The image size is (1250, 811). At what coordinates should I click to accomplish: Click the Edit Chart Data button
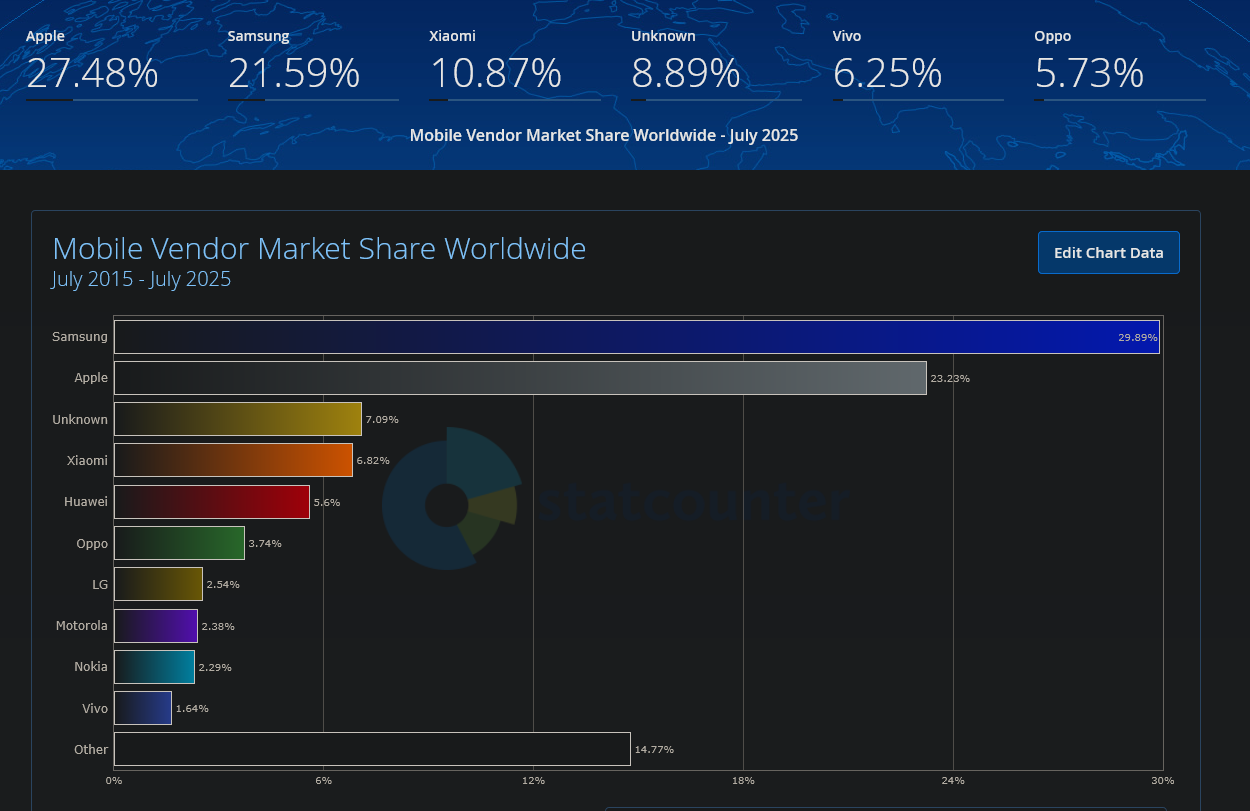[1109, 253]
